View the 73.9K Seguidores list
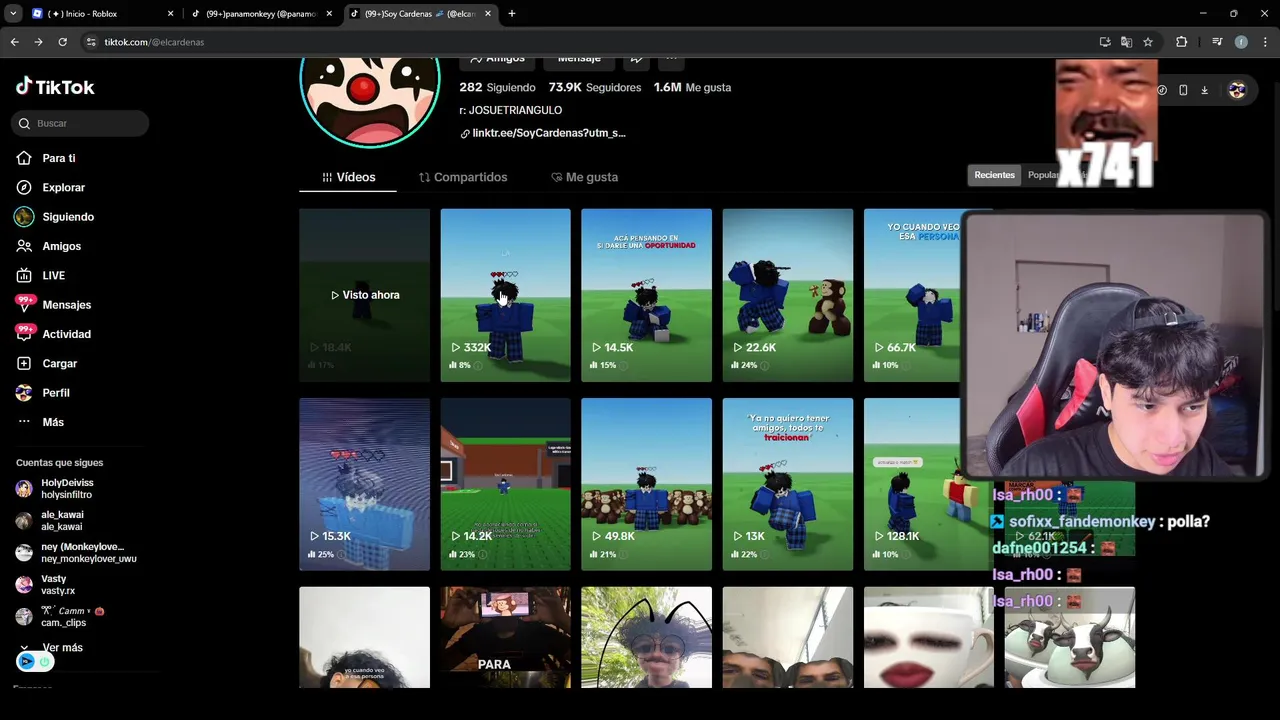 (x=595, y=88)
